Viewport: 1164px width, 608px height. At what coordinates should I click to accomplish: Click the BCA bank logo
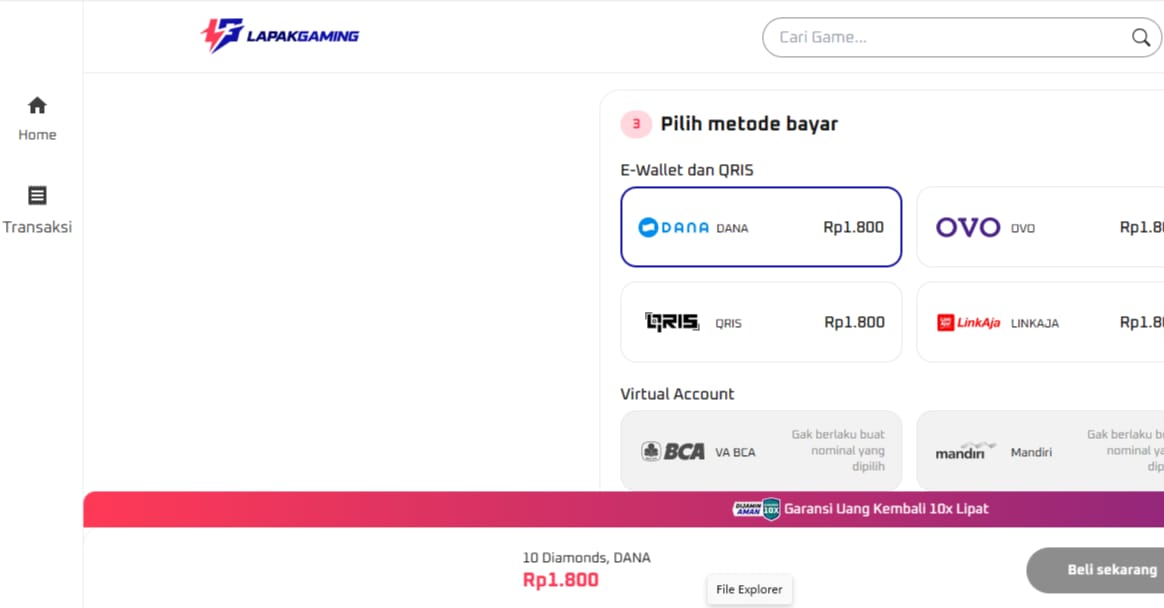coord(673,451)
